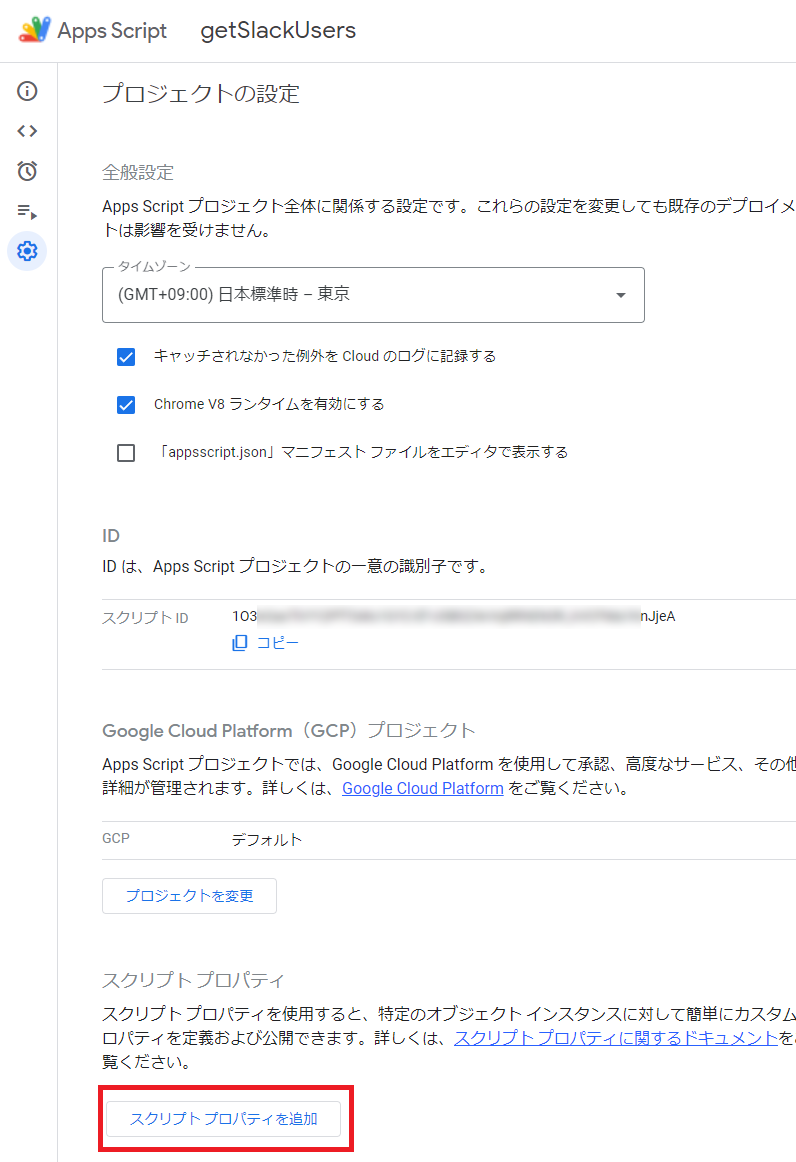Open the Executions list icon in sidebar
The height and width of the screenshot is (1162, 796).
[x=27, y=211]
